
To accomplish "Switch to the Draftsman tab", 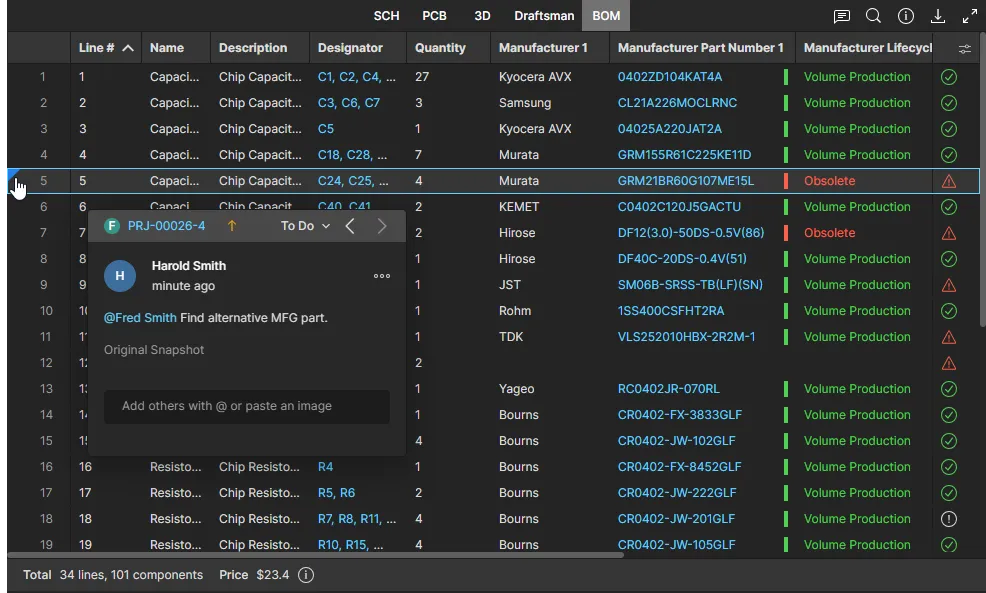I will pyautogui.click(x=544, y=16).
